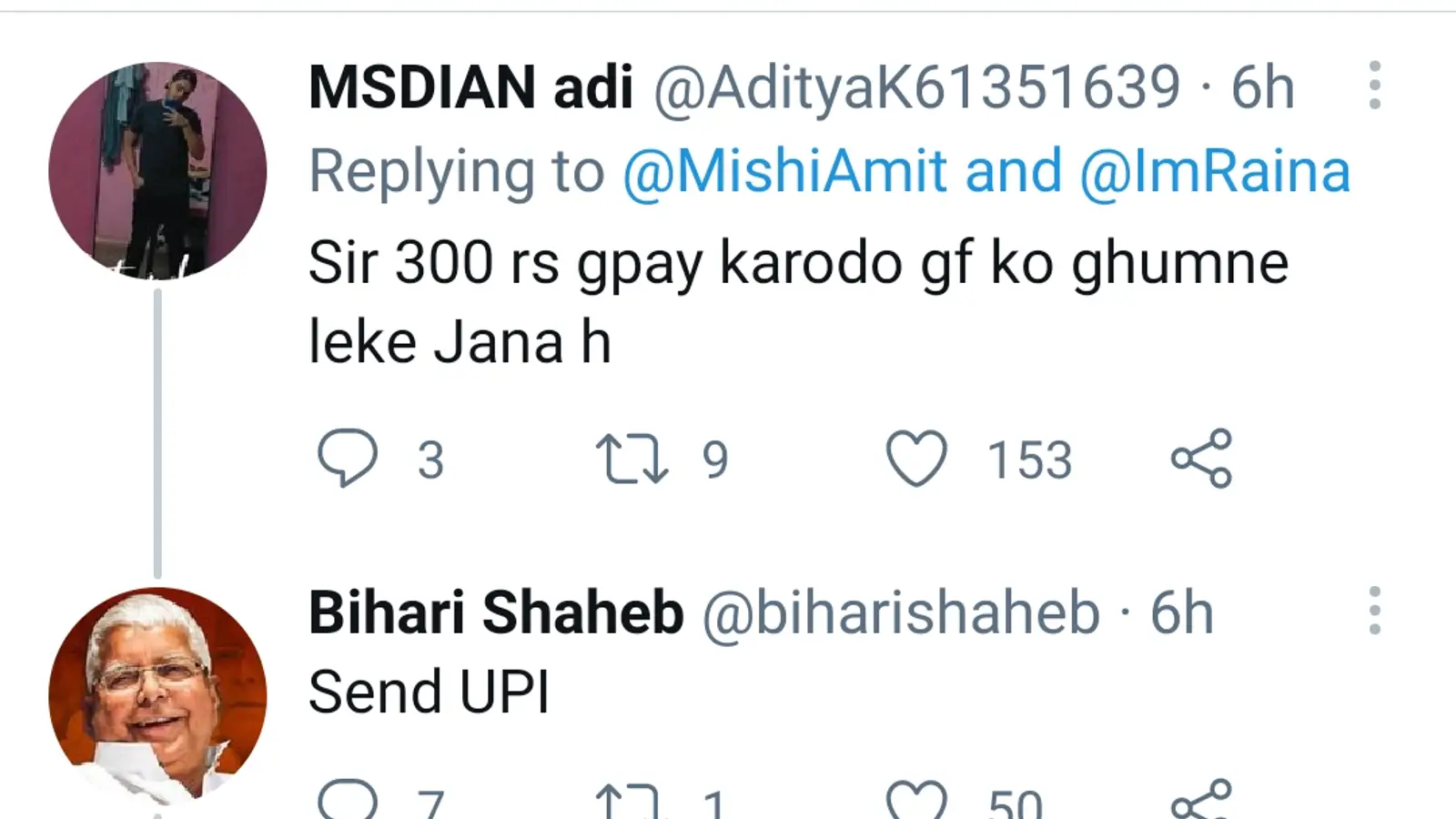This screenshot has width=1456, height=819.
Task: Open the @biharishaheb handle
Action: 901,613
